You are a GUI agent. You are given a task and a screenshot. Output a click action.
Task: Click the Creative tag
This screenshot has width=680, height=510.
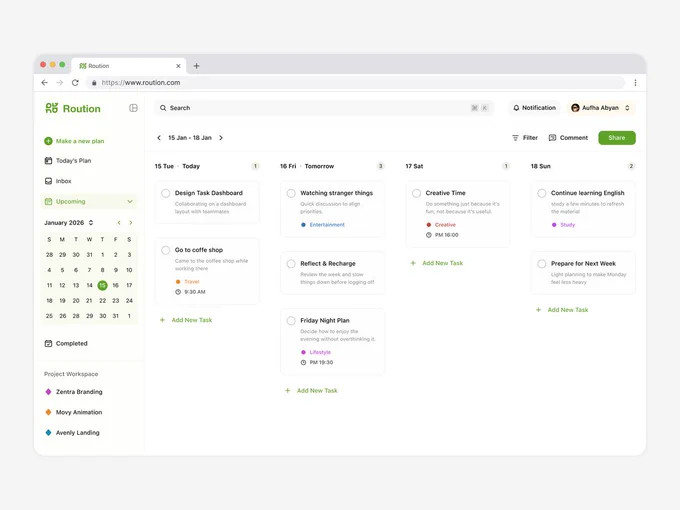click(x=441, y=225)
